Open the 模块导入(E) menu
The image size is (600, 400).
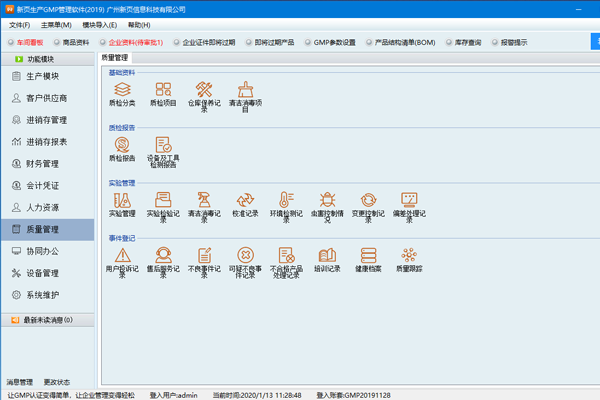(x=99, y=25)
